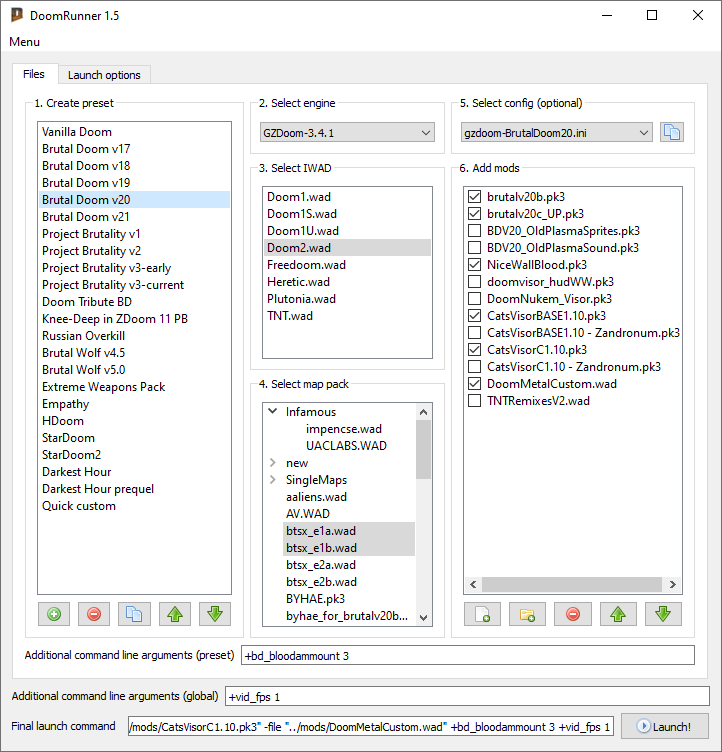Move the selected preset up
722x752 pixels.
[175, 614]
